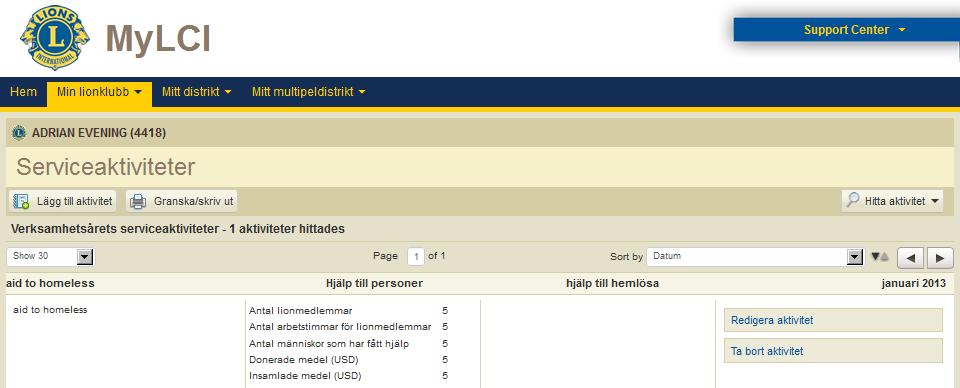Open the Hitta aktivitet dropdown arrow

pyautogui.click(x=934, y=201)
